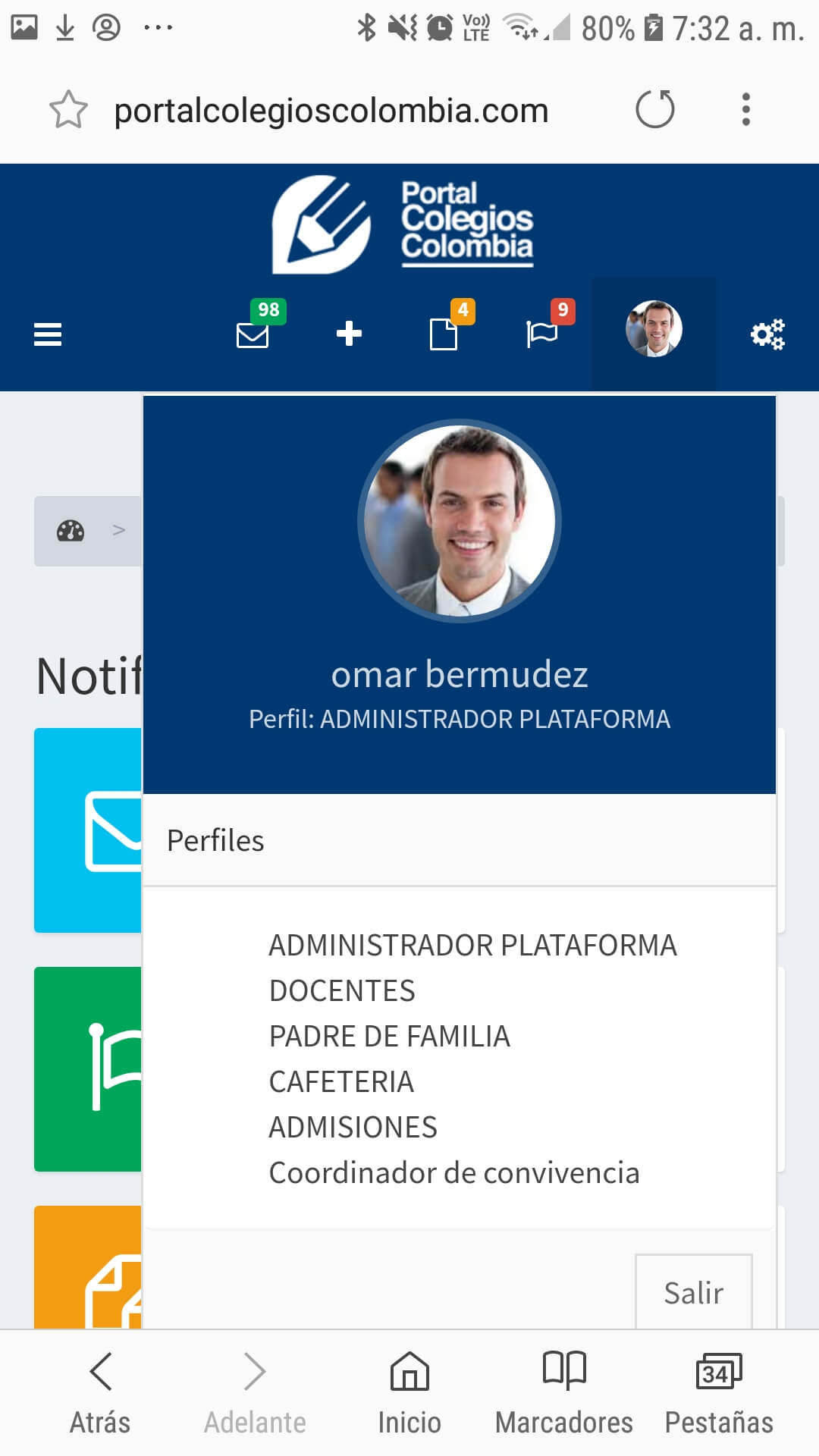Tap the download status bar icon
Image resolution: width=819 pixels, height=1456 pixels.
[65, 28]
